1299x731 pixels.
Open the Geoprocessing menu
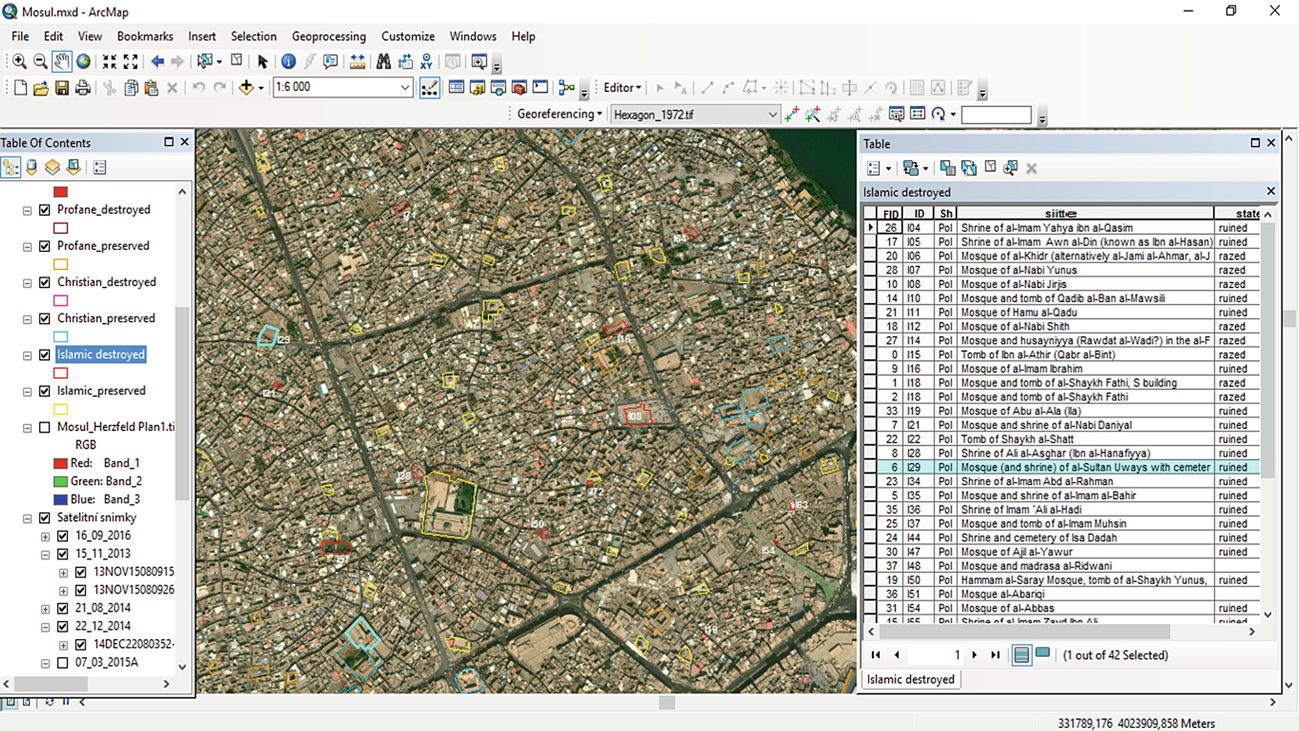[329, 36]
